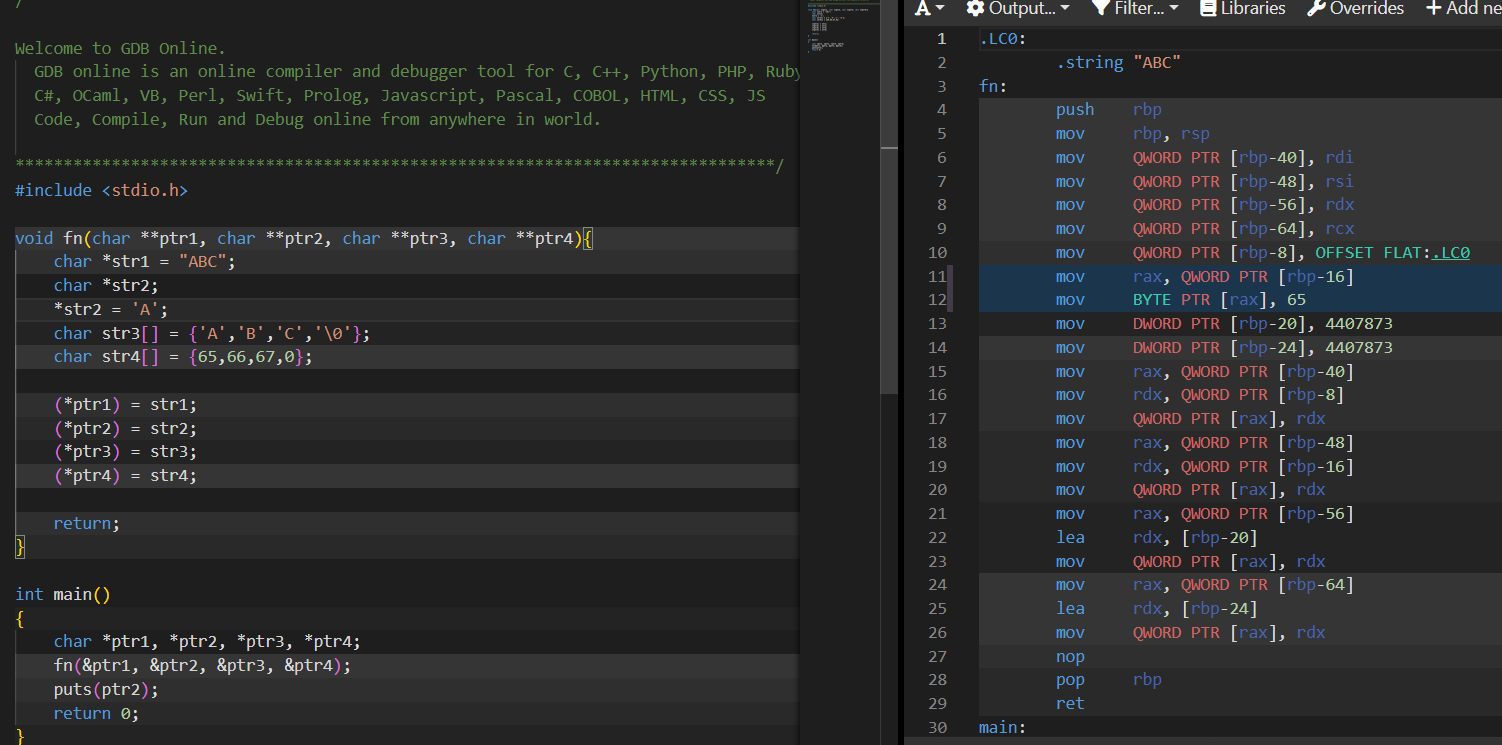Click the Add new button
Screen dimensions: 1502x745
point(1463,9)
